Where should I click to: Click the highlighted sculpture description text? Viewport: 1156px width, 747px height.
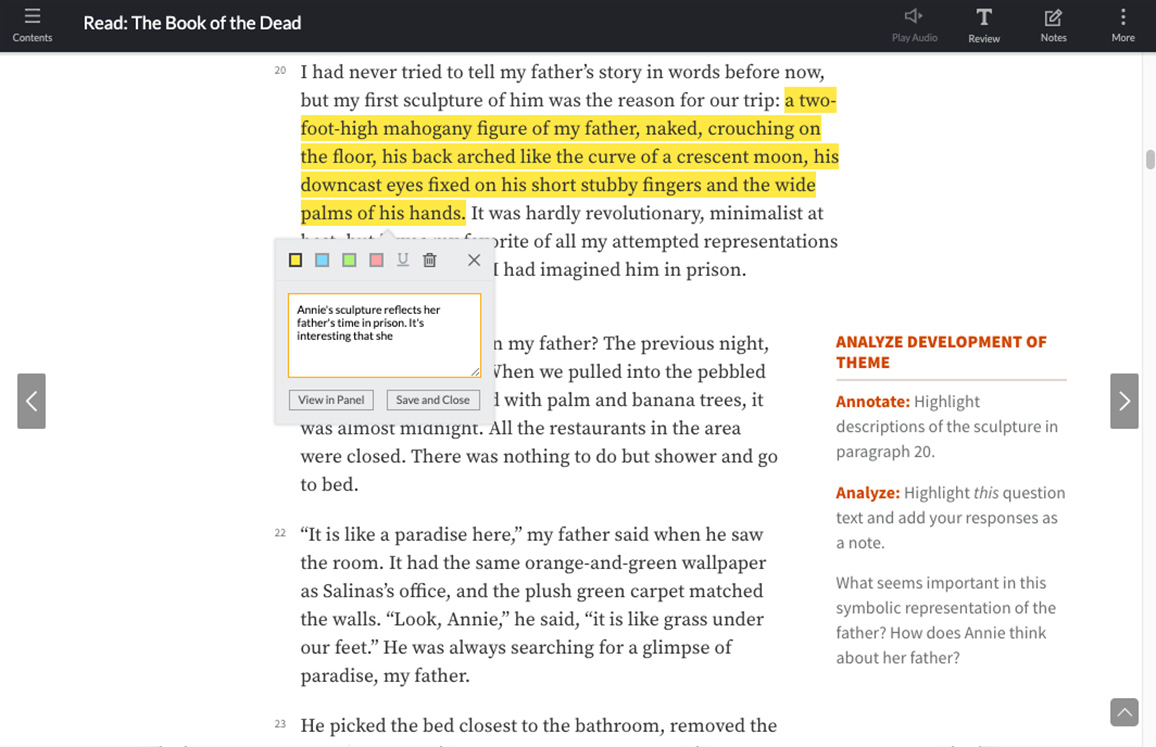point(568,156)
